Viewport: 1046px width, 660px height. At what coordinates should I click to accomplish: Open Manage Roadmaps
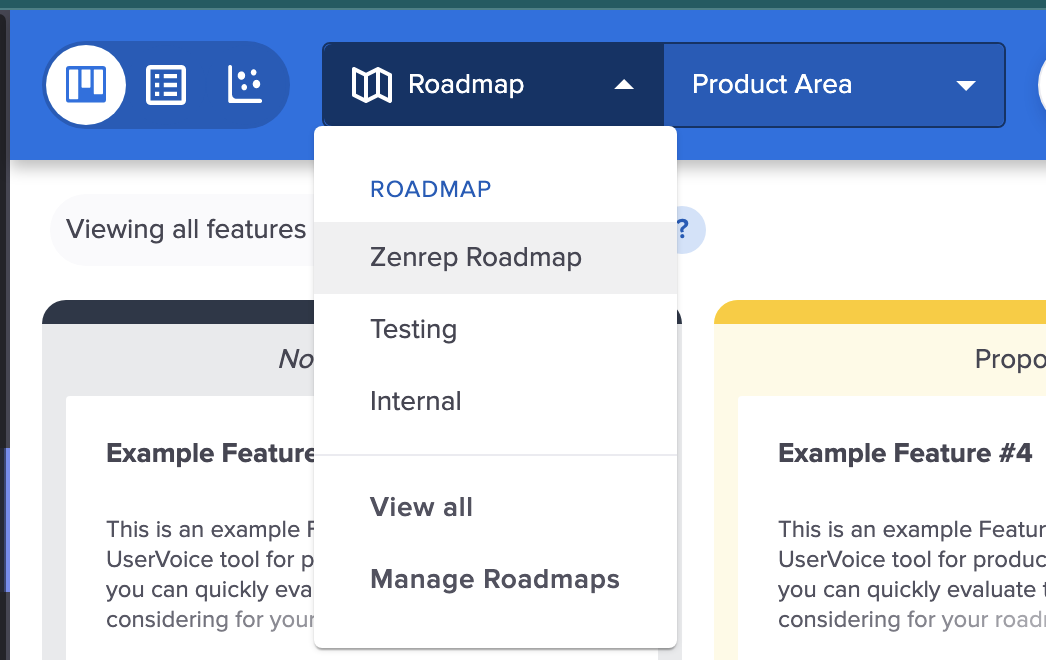point(496,579)
